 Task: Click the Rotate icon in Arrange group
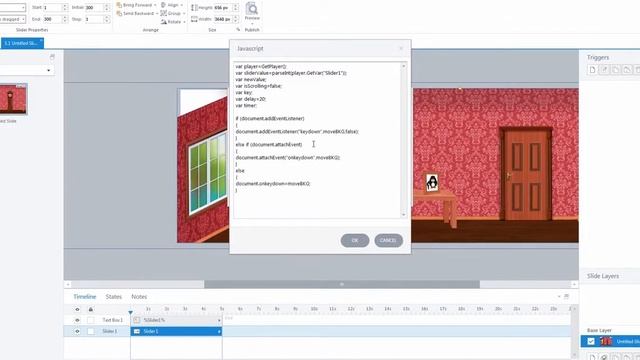(164, 22)
